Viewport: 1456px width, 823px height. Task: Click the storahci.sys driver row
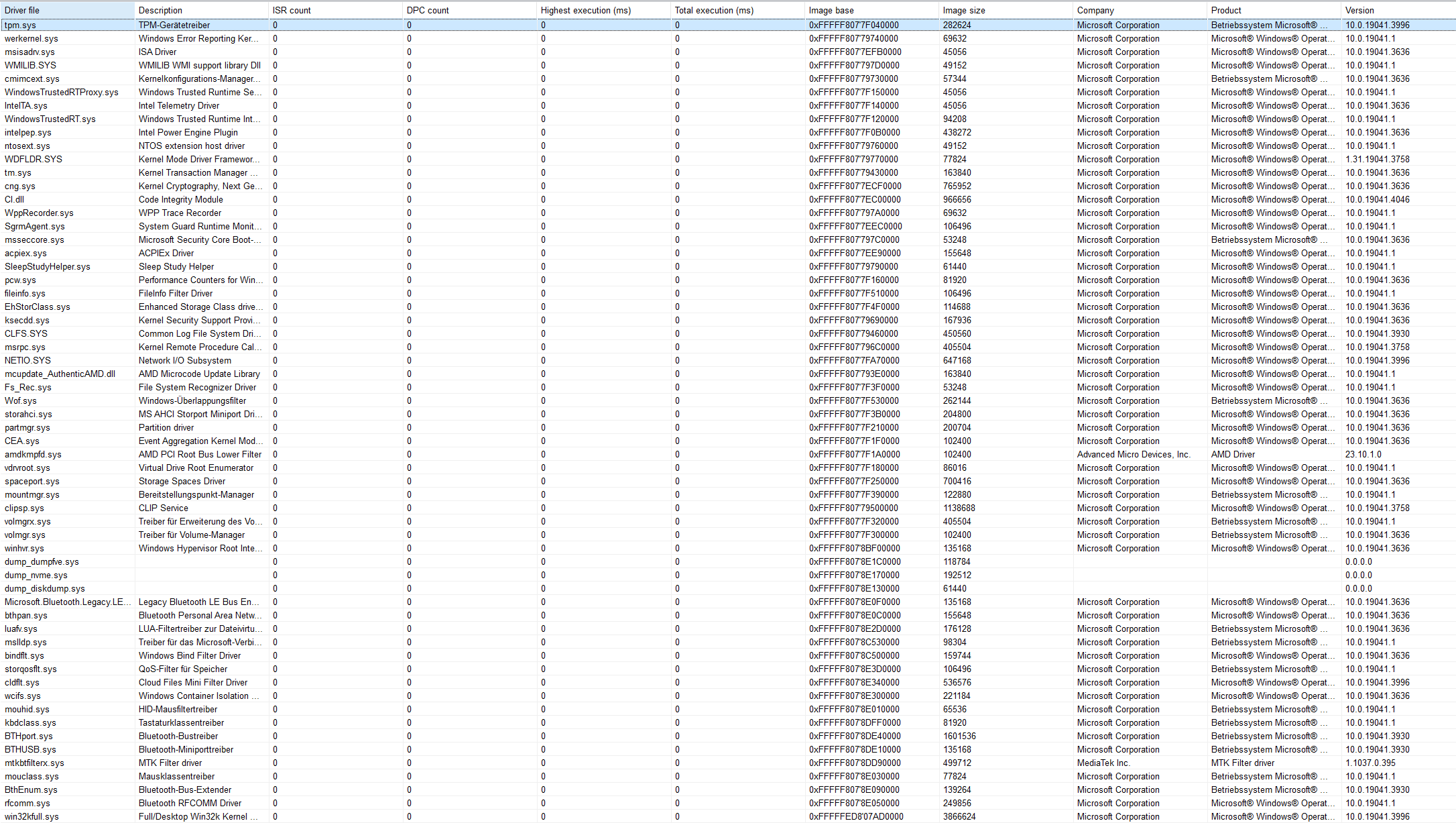(28, 414)
